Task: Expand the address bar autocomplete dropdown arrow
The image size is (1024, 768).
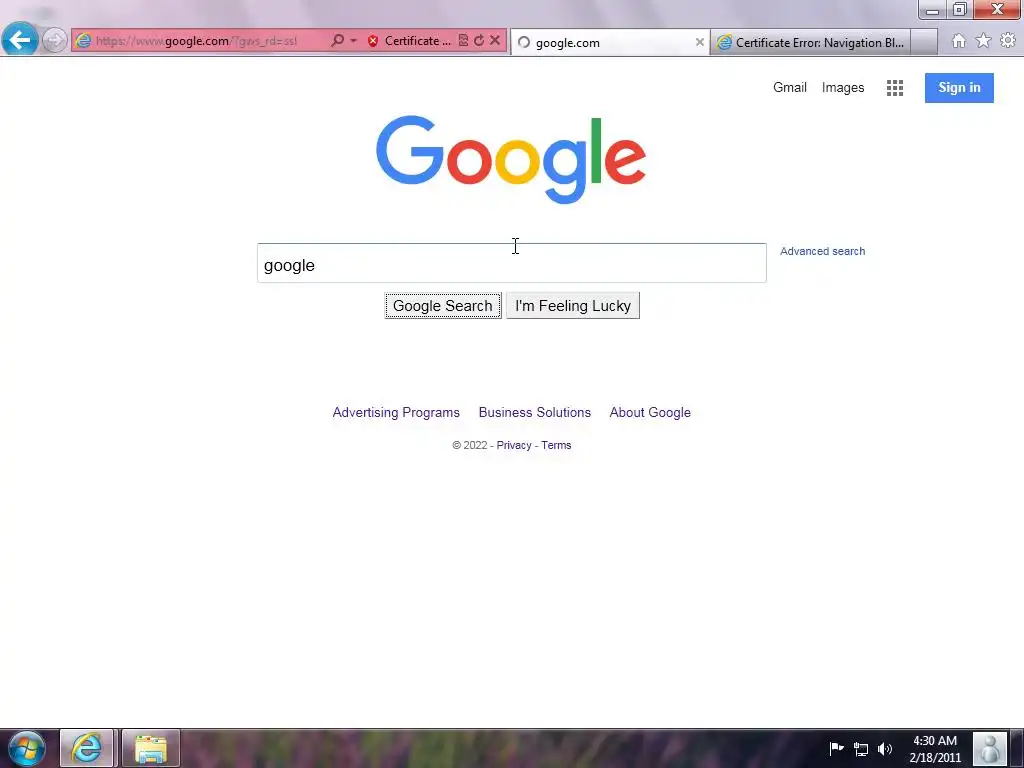Action: coord(353,40)
